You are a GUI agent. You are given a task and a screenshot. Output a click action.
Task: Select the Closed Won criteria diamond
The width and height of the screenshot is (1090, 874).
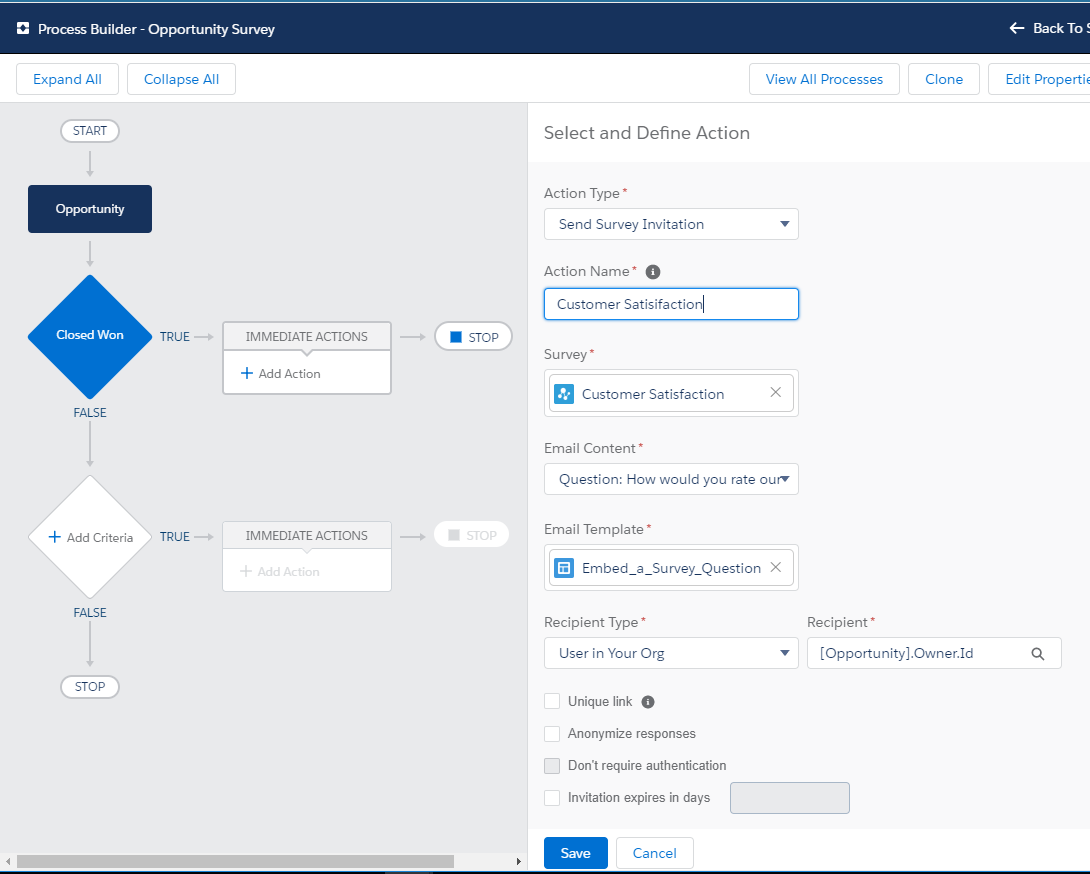(90, 337)
